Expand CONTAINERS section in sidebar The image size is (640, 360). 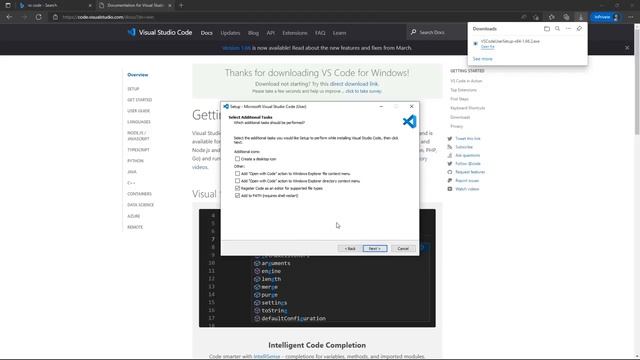click(x=139, y=194)
